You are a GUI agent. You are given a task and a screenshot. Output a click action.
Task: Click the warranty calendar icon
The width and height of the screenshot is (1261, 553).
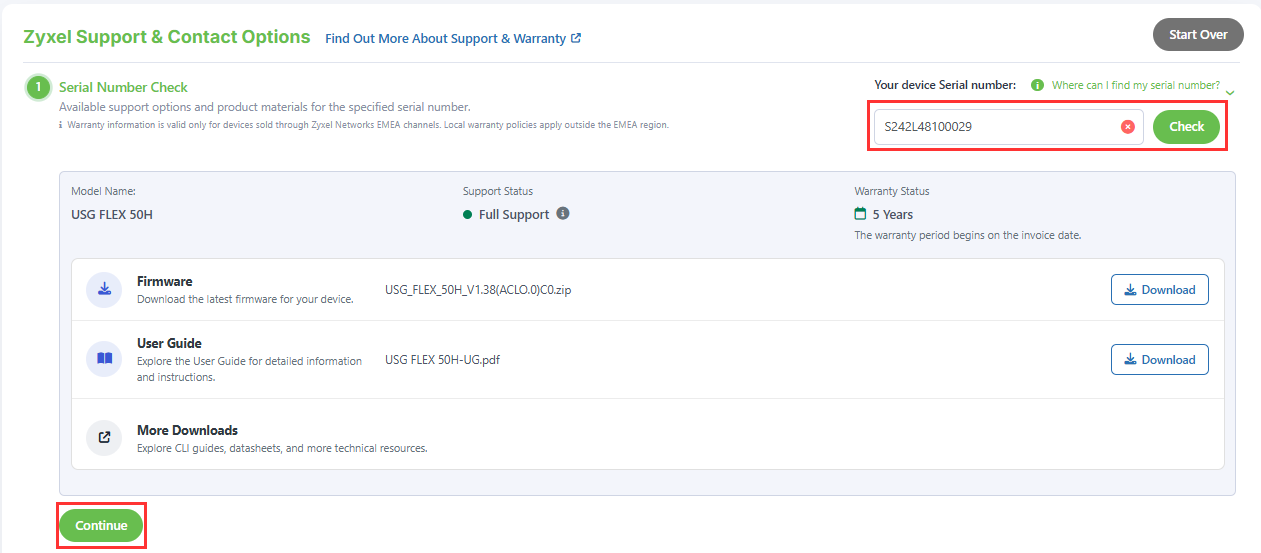pyautogui.click(x=860, y=214)
